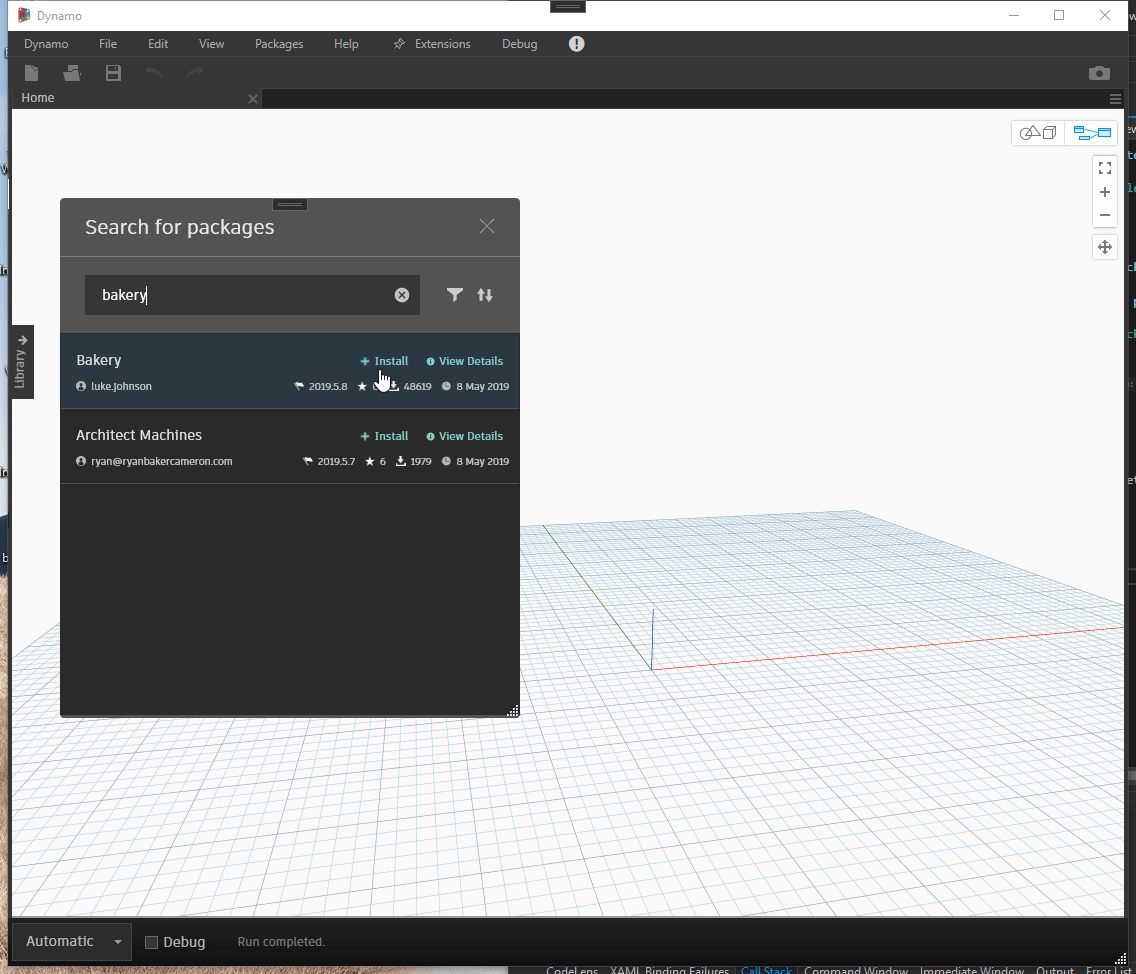Click the camera export icon on toolbar
Screen dimensions: 1136x974
[1099, 73]
